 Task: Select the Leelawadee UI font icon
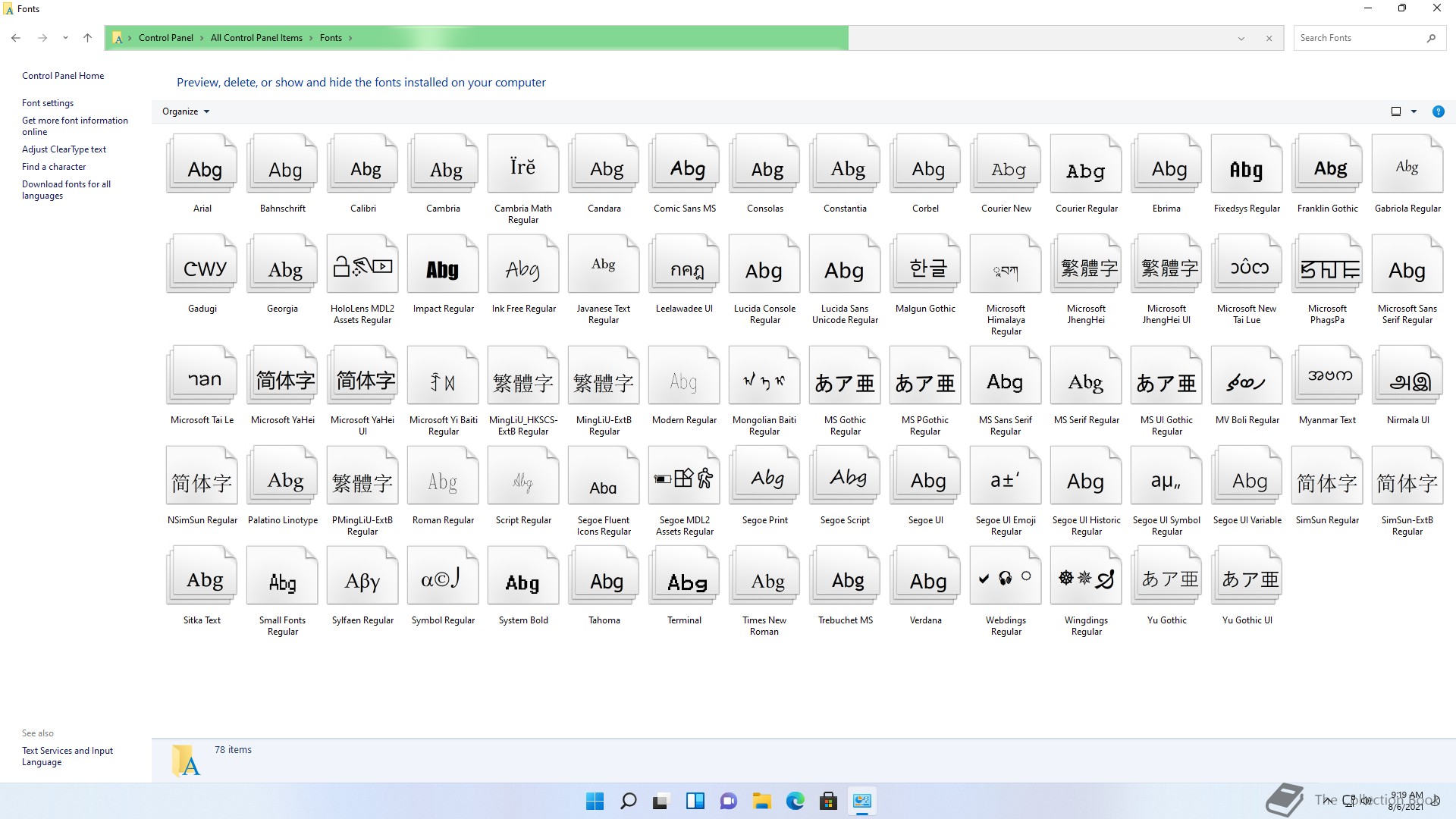coord(685,265)
